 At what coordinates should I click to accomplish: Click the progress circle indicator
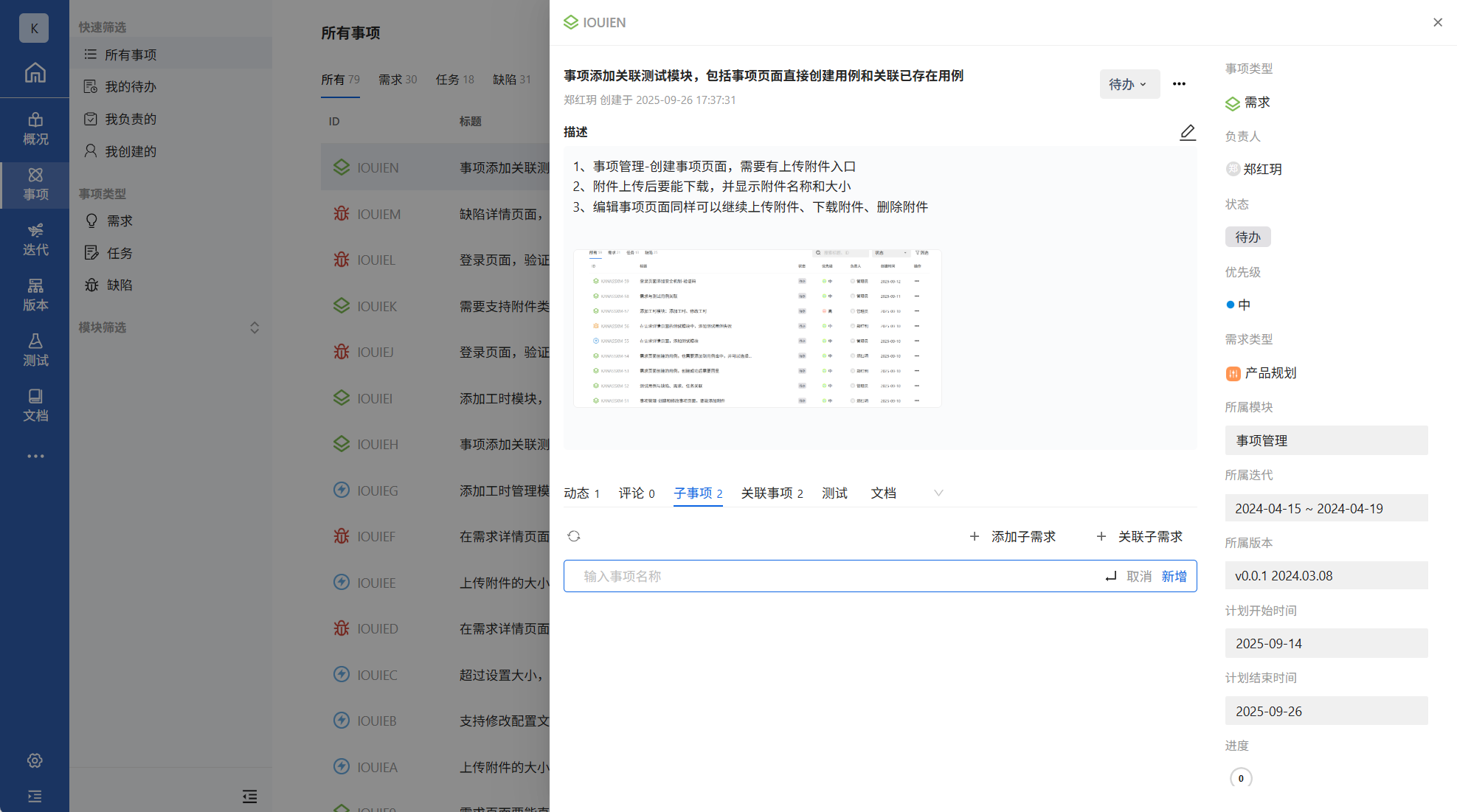(1241, 778)
